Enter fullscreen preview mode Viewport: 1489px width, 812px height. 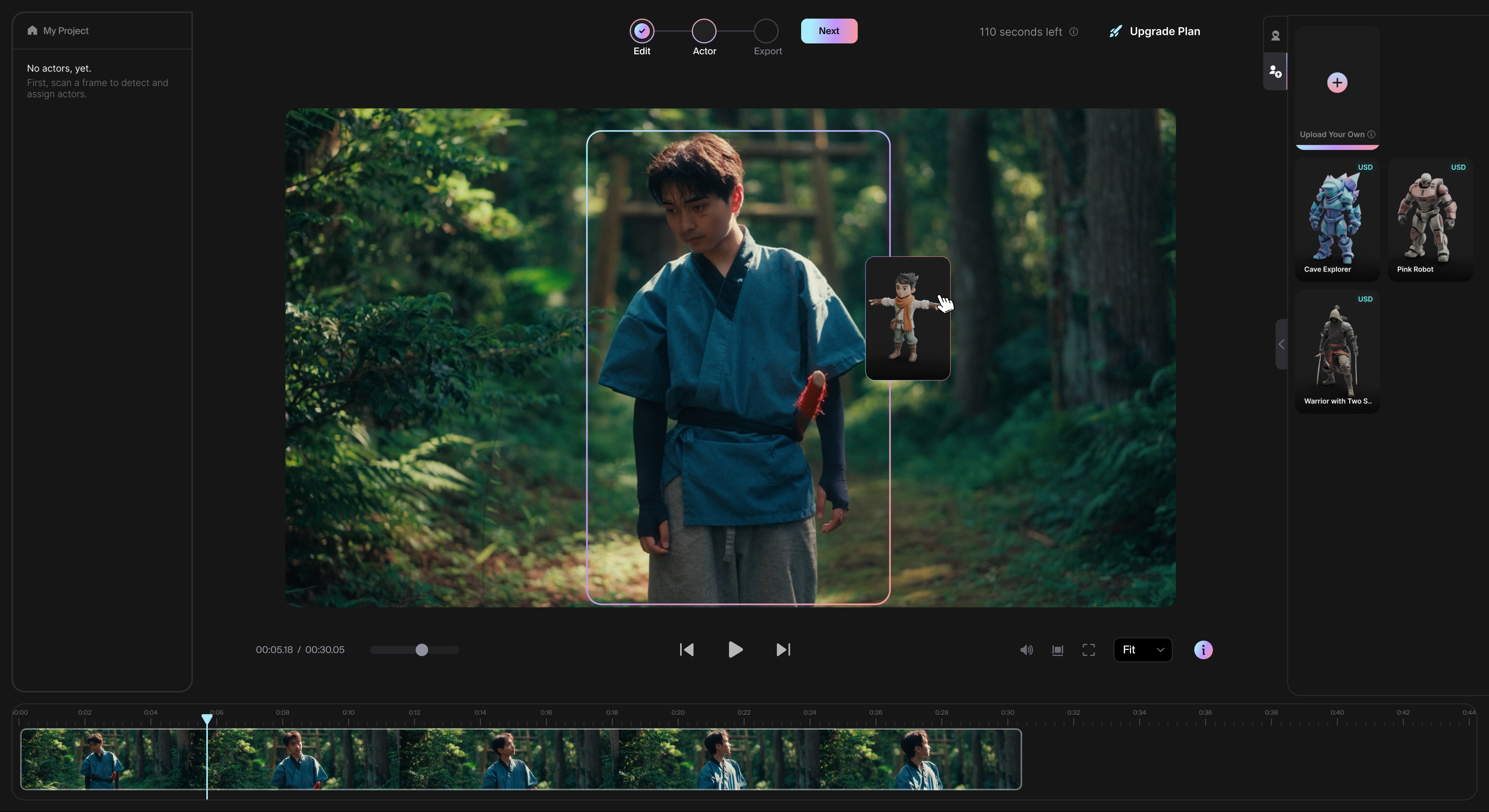coord(1088,650)
